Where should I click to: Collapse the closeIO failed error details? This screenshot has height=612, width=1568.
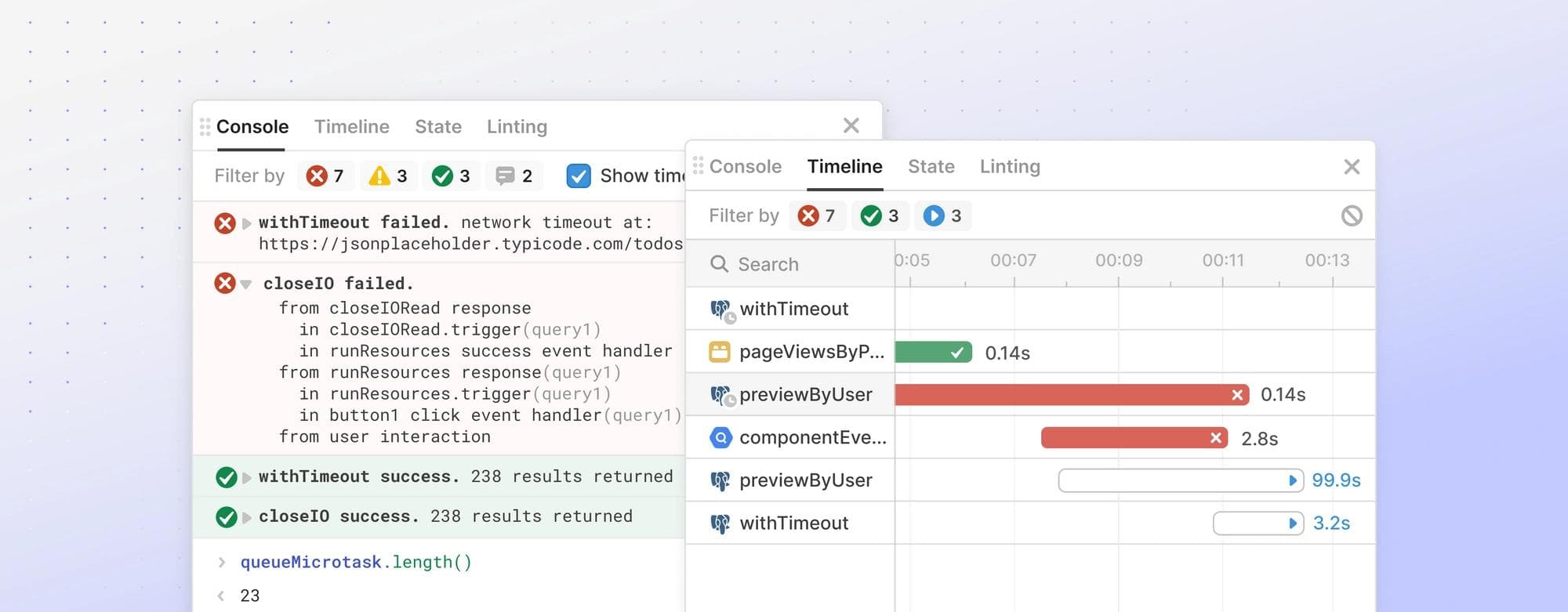coord(245,284)
